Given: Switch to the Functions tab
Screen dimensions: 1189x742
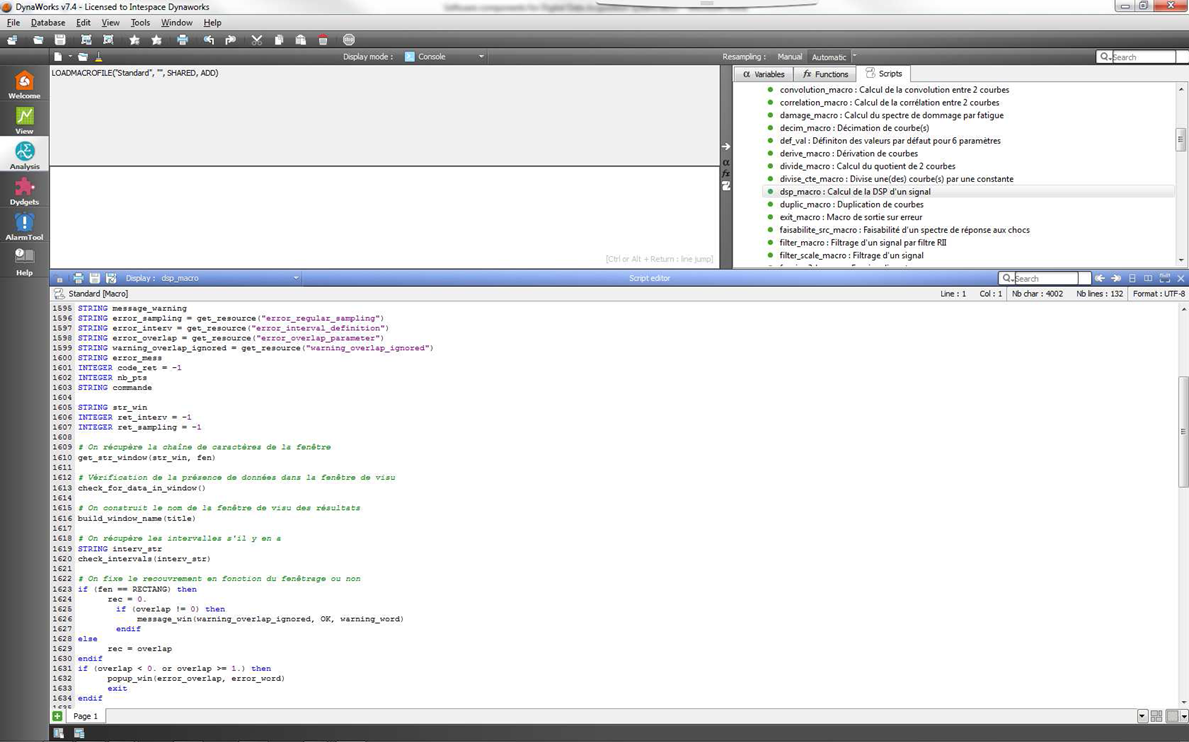Looking at the screenshot, I should pyautogui.click(x=825, y=74).
